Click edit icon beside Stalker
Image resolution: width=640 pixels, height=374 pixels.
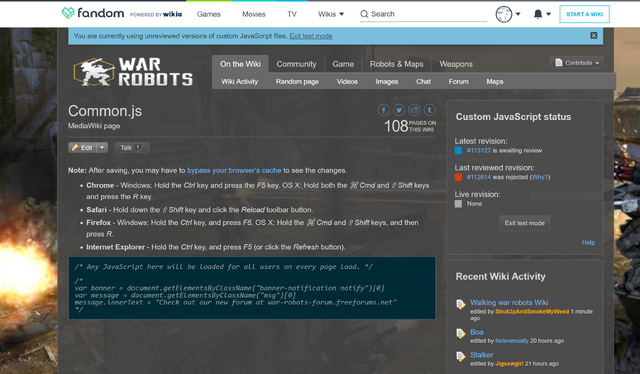click(461, 356)
